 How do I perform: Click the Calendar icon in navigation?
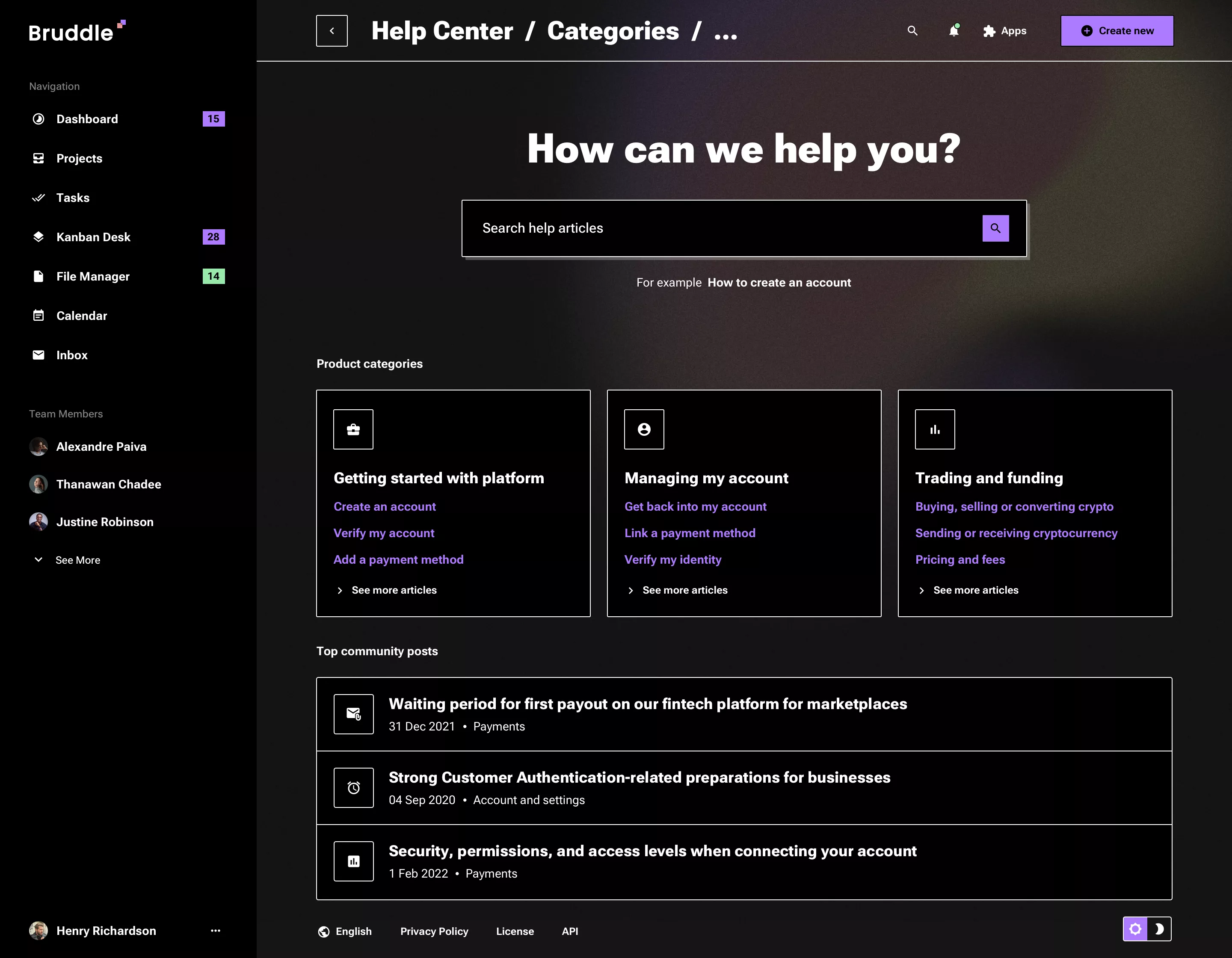point(38,316)
